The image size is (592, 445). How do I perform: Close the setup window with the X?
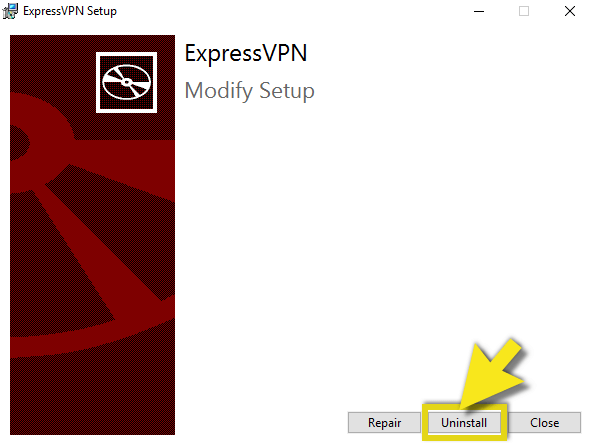570,11
